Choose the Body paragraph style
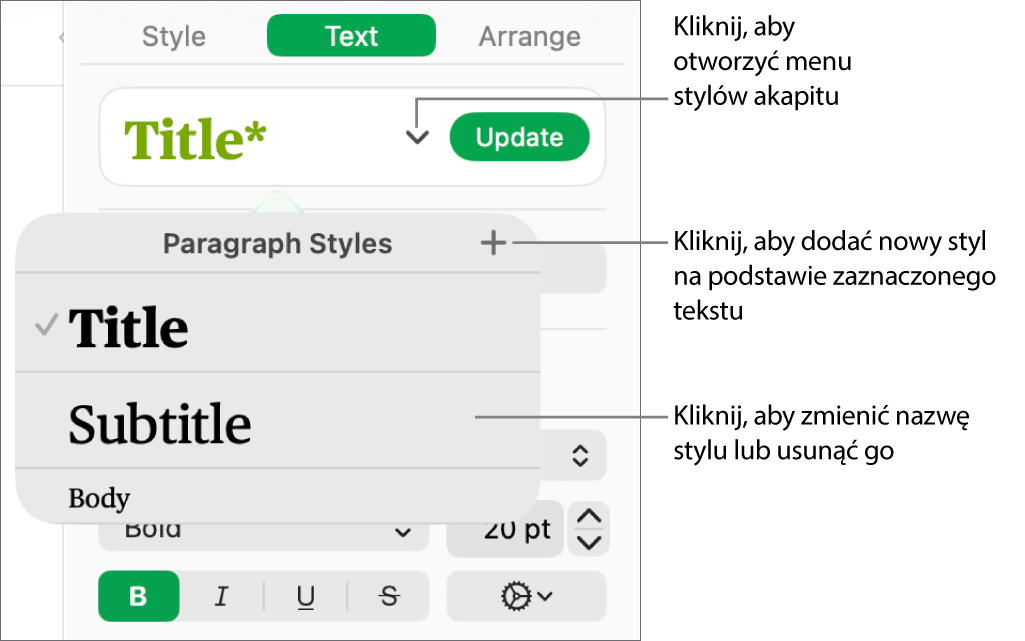Screen dimensions: 1025x641 [278, 497]
